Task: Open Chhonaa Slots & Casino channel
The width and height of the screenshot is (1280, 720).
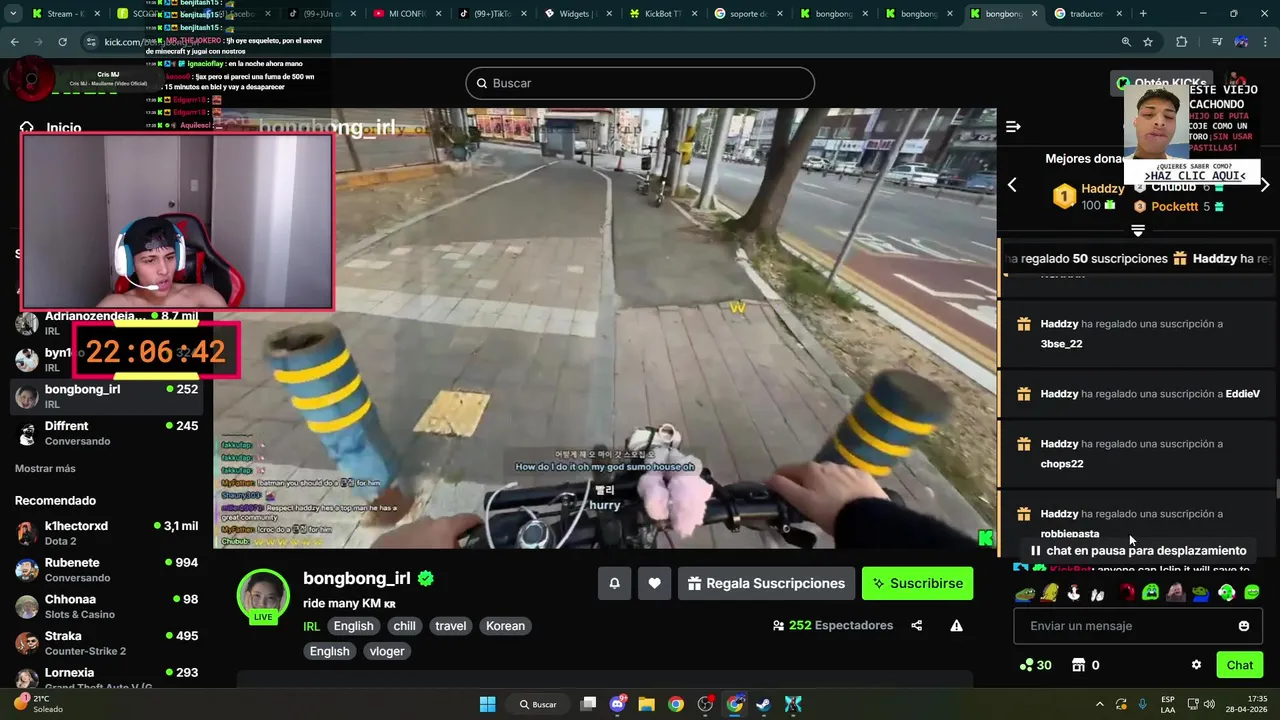Action: (x=105, y=607)
